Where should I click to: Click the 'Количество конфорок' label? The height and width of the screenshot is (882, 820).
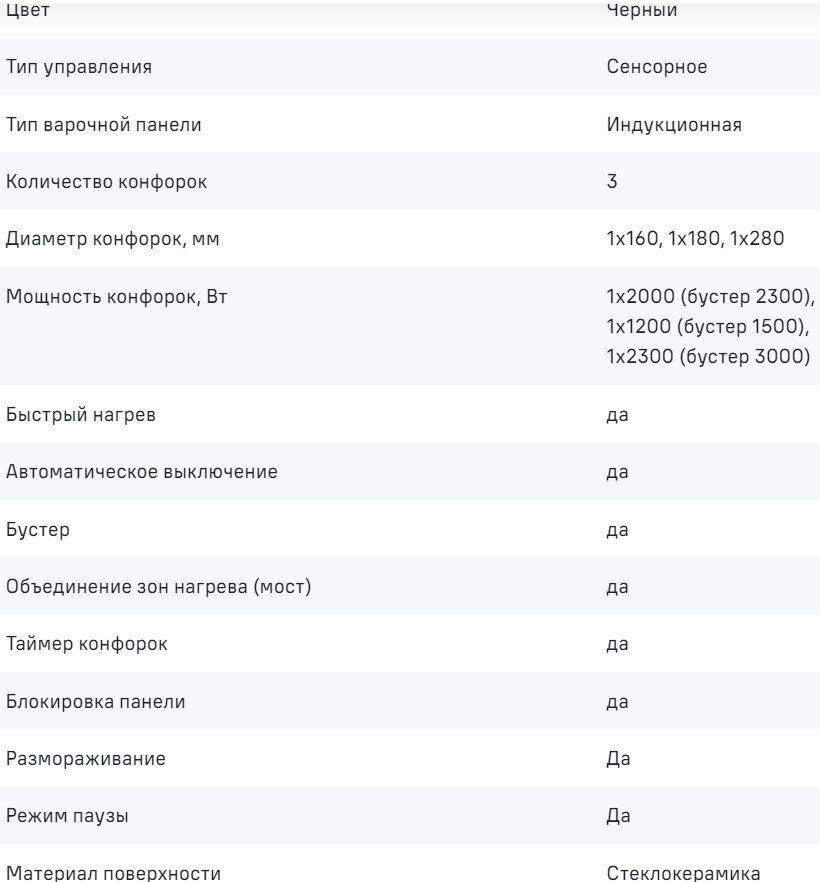pos(108,182)
